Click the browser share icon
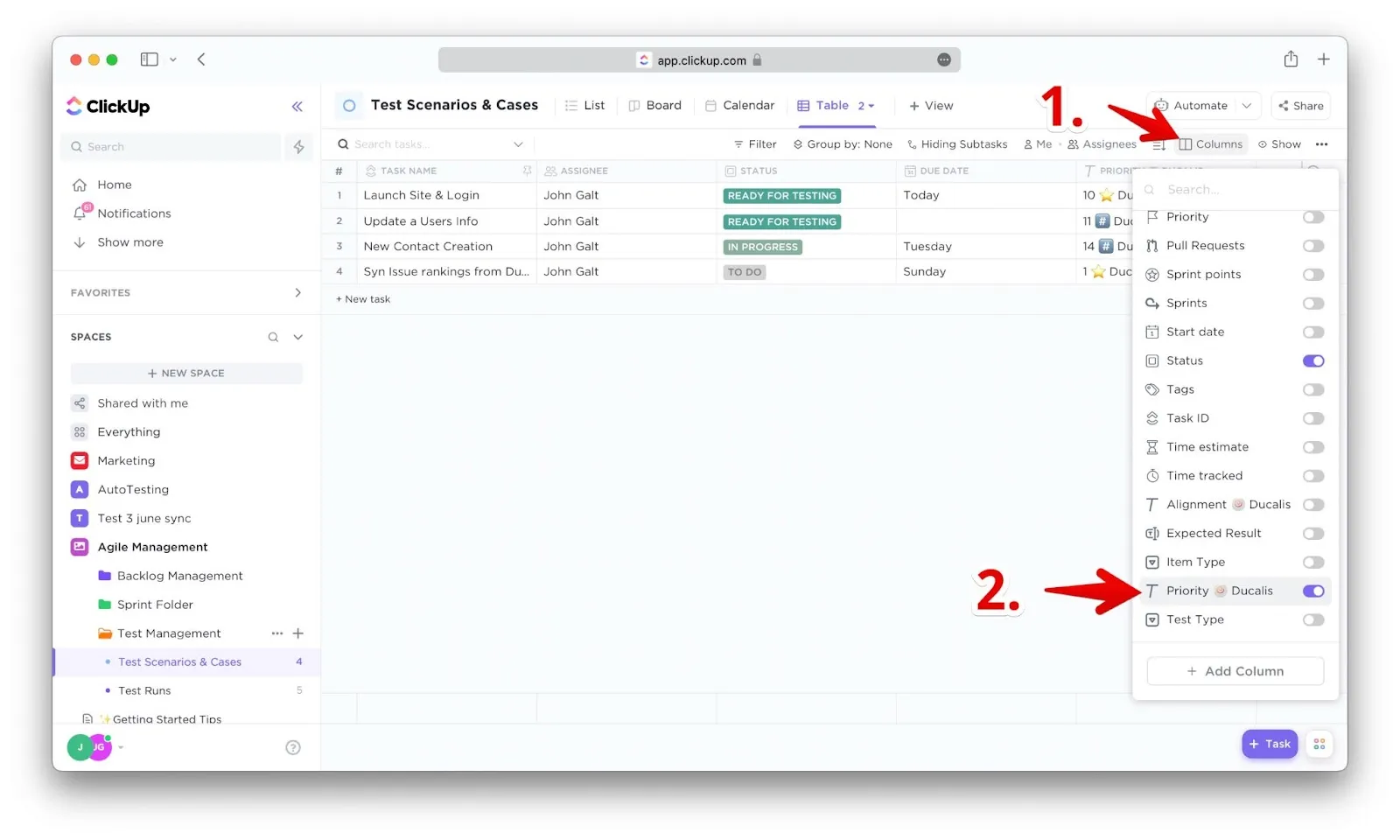 point(1291,59)
